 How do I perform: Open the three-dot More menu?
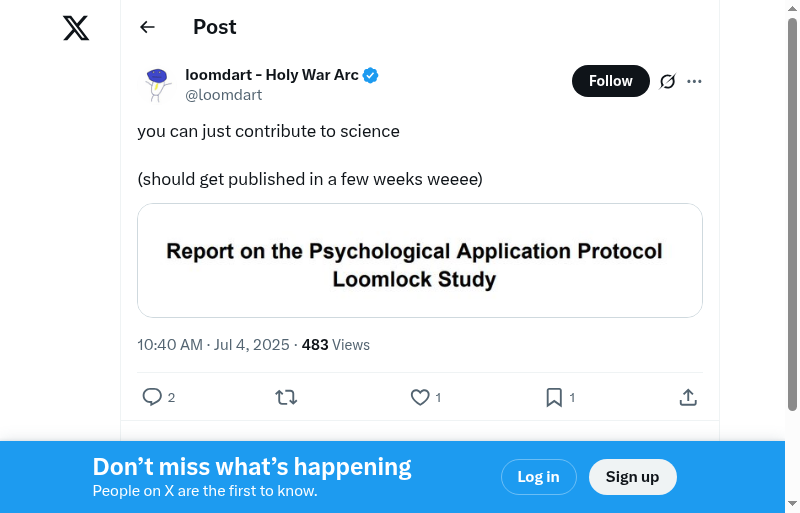[695, 81]
